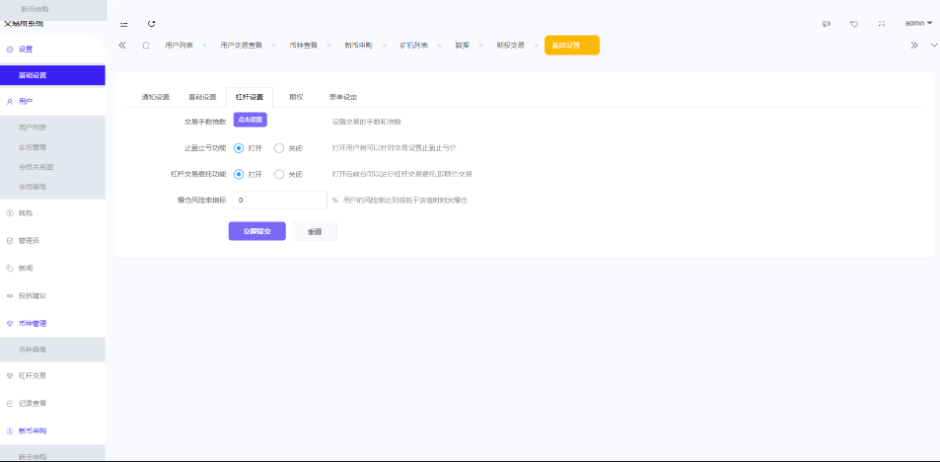Open the 期权交易 page tab
The height and width of the screenshot is (462, 940).
[x=511, y=46]
